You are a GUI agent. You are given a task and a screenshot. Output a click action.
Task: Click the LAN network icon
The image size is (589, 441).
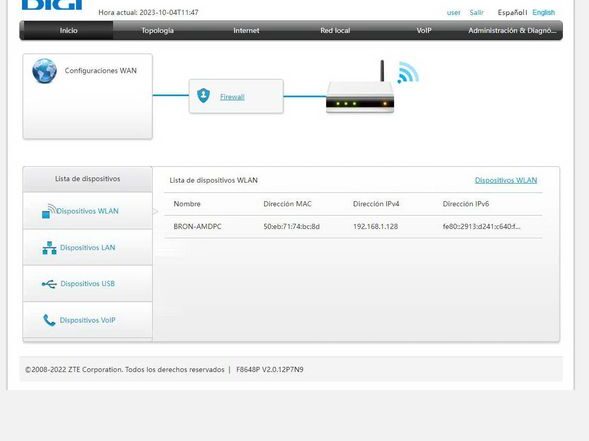coord(49,248)
